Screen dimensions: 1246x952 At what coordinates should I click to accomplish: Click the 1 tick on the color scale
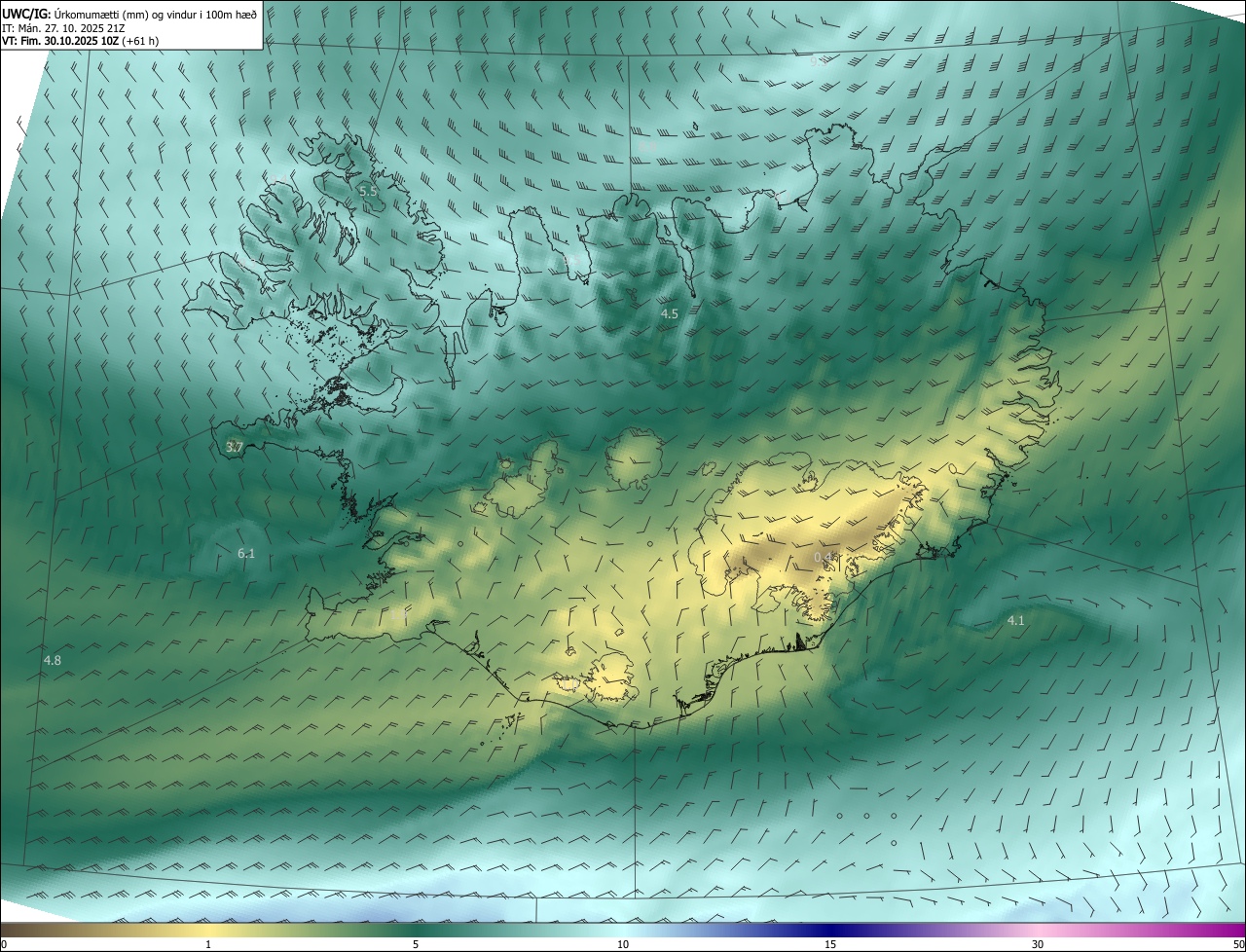(x=208, y=944)
